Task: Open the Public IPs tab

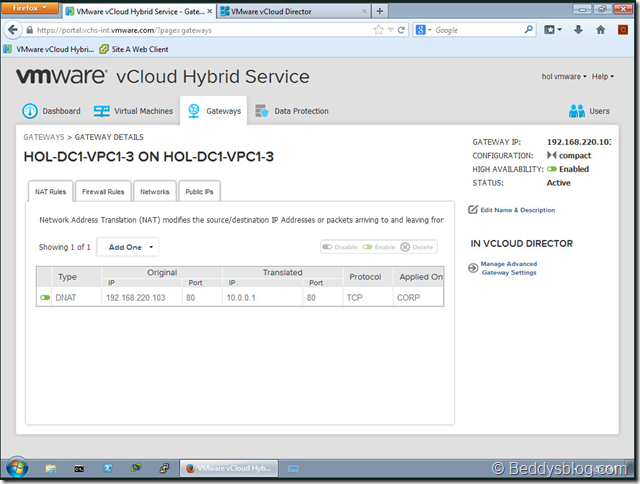Action: 200,191
